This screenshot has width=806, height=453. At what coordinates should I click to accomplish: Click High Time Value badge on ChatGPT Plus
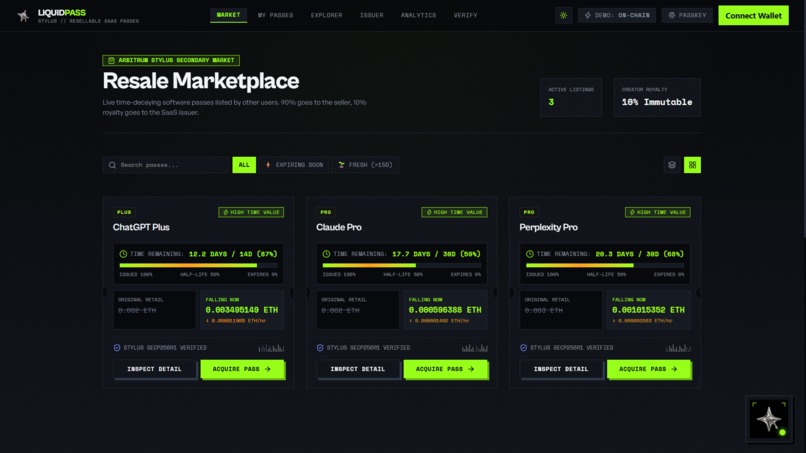point(251,212)
